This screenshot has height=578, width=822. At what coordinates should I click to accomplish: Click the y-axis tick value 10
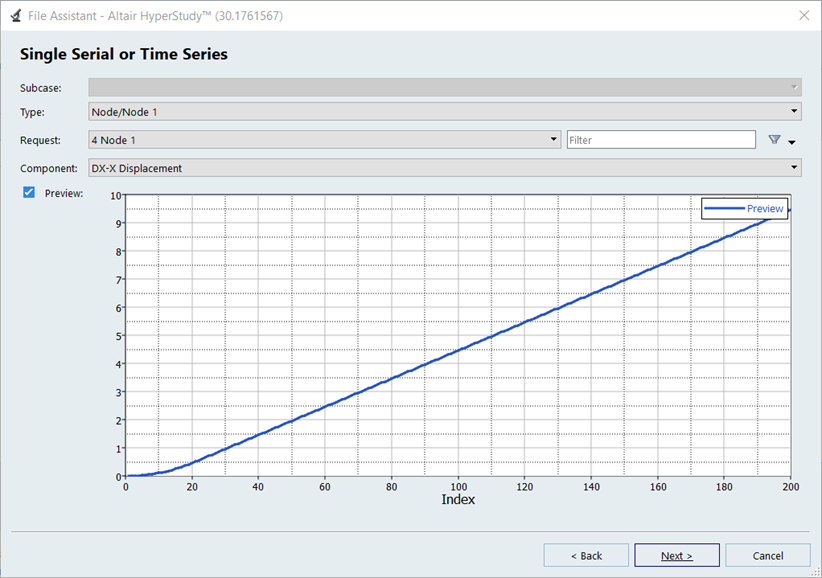115,196
